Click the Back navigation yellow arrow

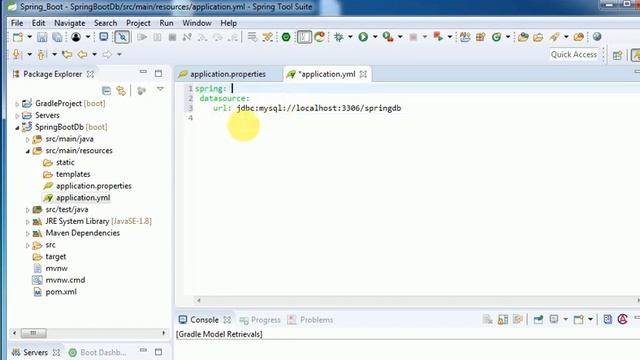(82, 54)
